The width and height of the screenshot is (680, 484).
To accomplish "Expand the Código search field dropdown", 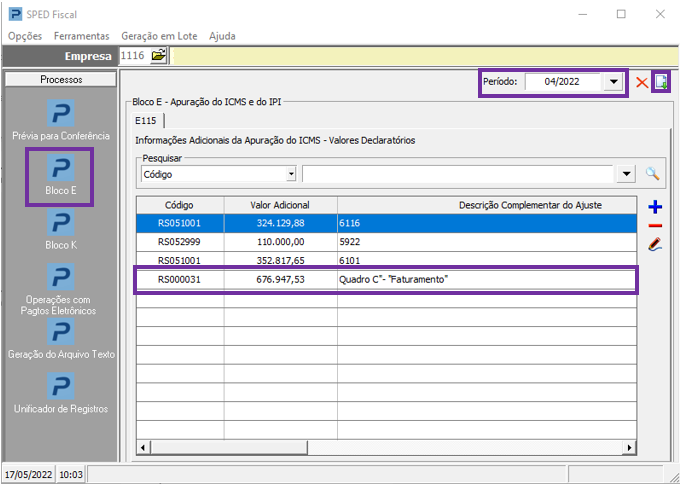I will [x=291, y=174].
